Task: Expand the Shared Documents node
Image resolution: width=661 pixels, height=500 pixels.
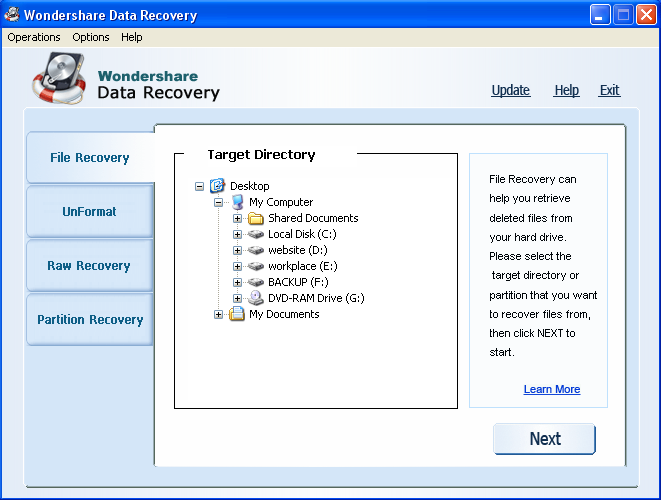Action: tap(237, 218)
